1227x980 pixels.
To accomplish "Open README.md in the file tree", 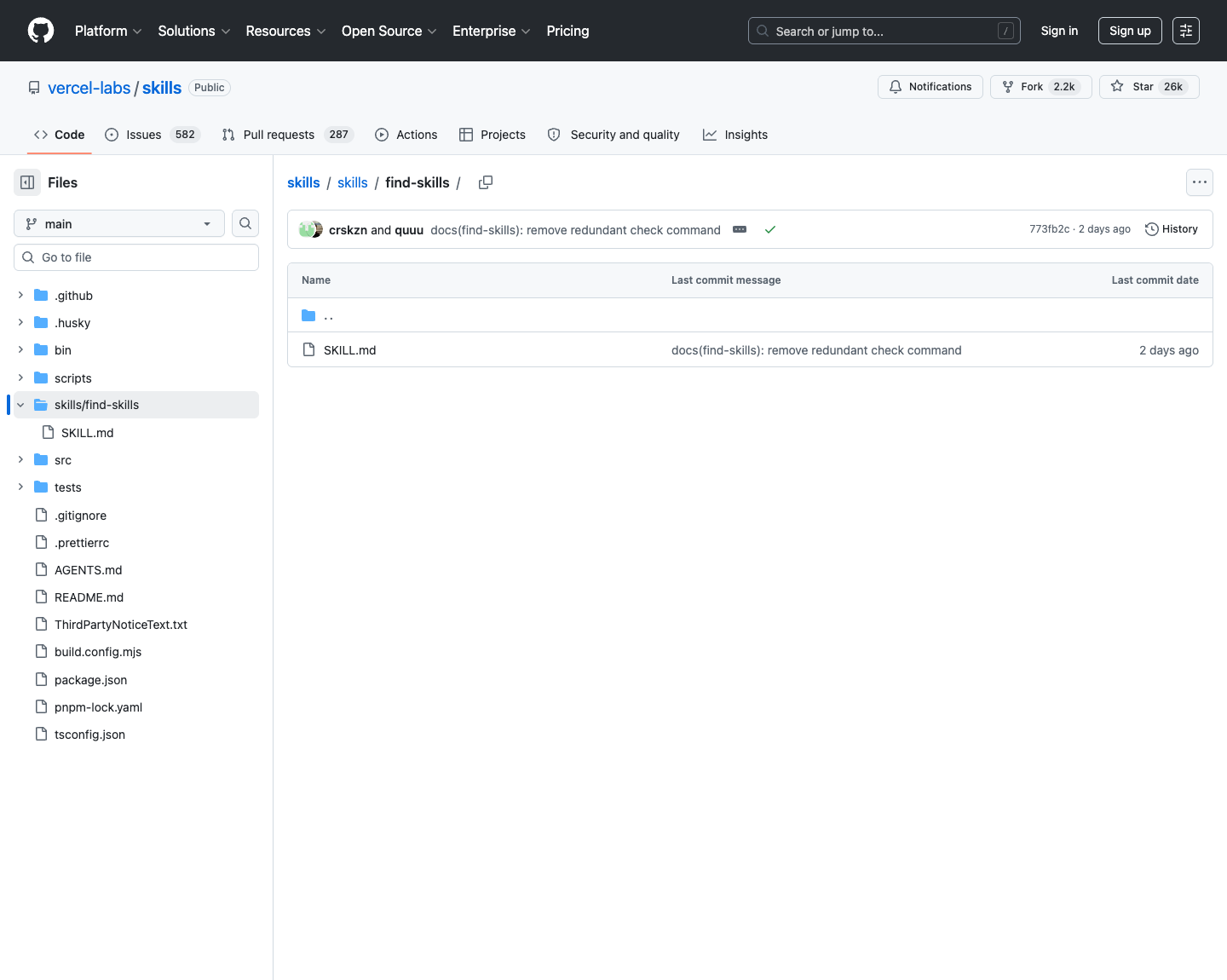I will 136,597.
